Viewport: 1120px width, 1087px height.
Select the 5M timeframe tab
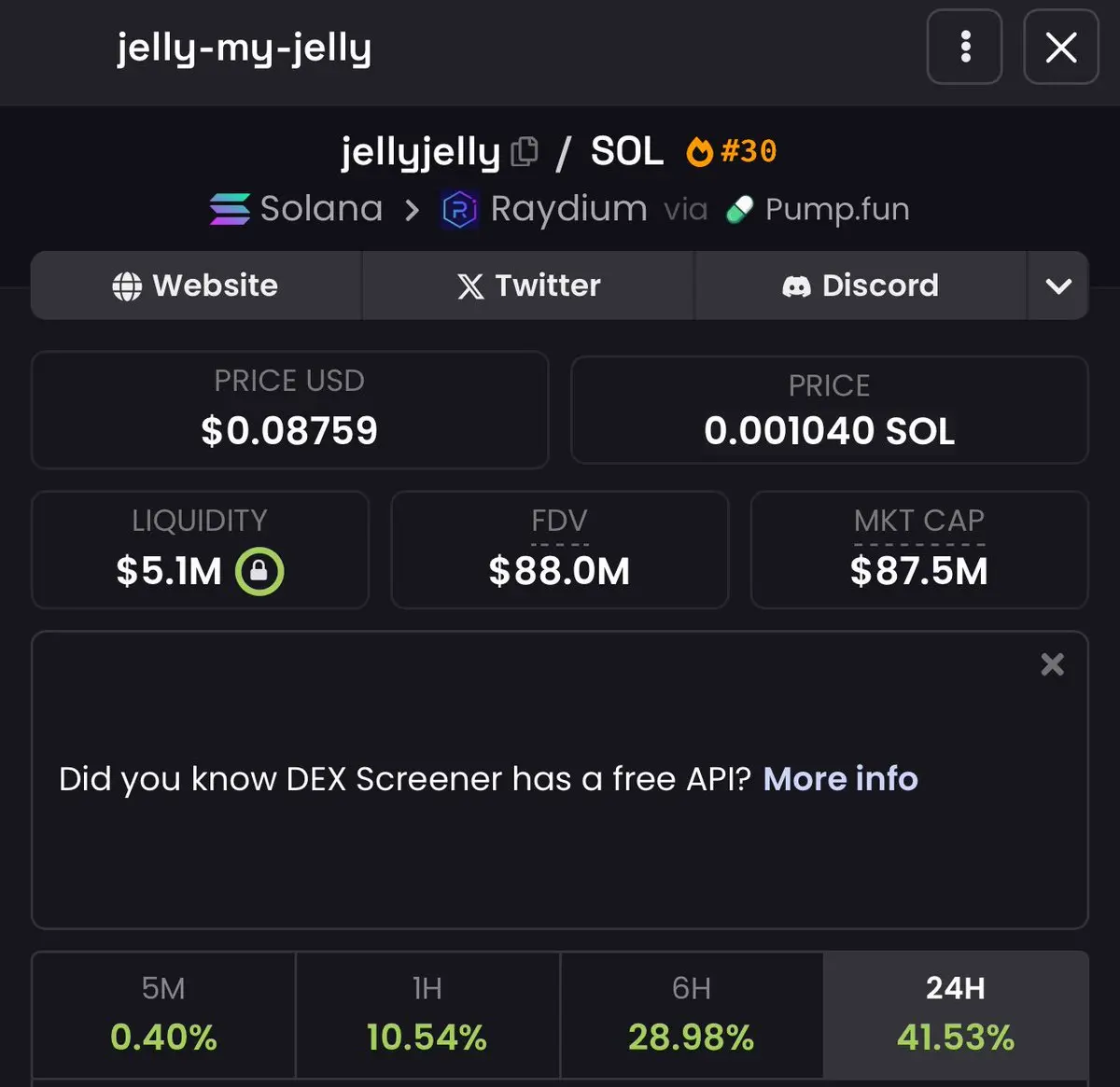point(163,1015)
